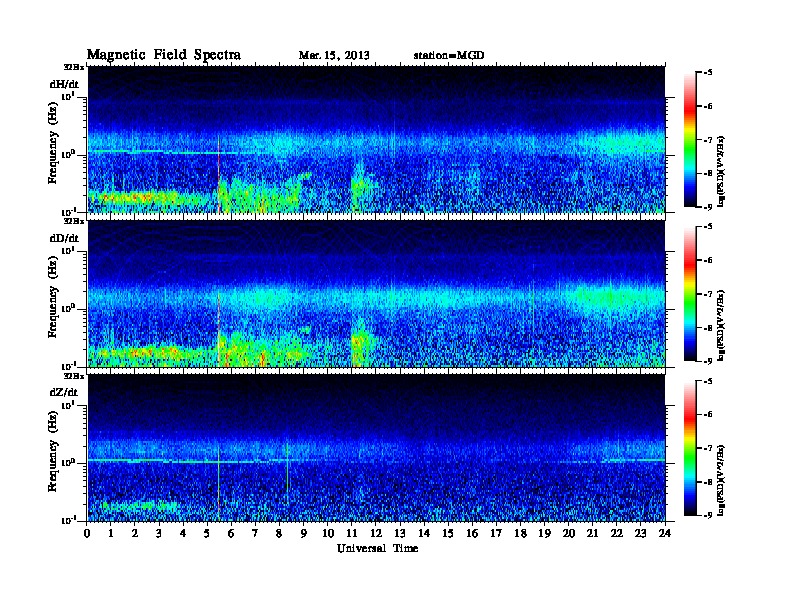This screenshot has height=612, width=792.
Task: Click hour tick label "5" on time axis
Action: coord(208,533)
